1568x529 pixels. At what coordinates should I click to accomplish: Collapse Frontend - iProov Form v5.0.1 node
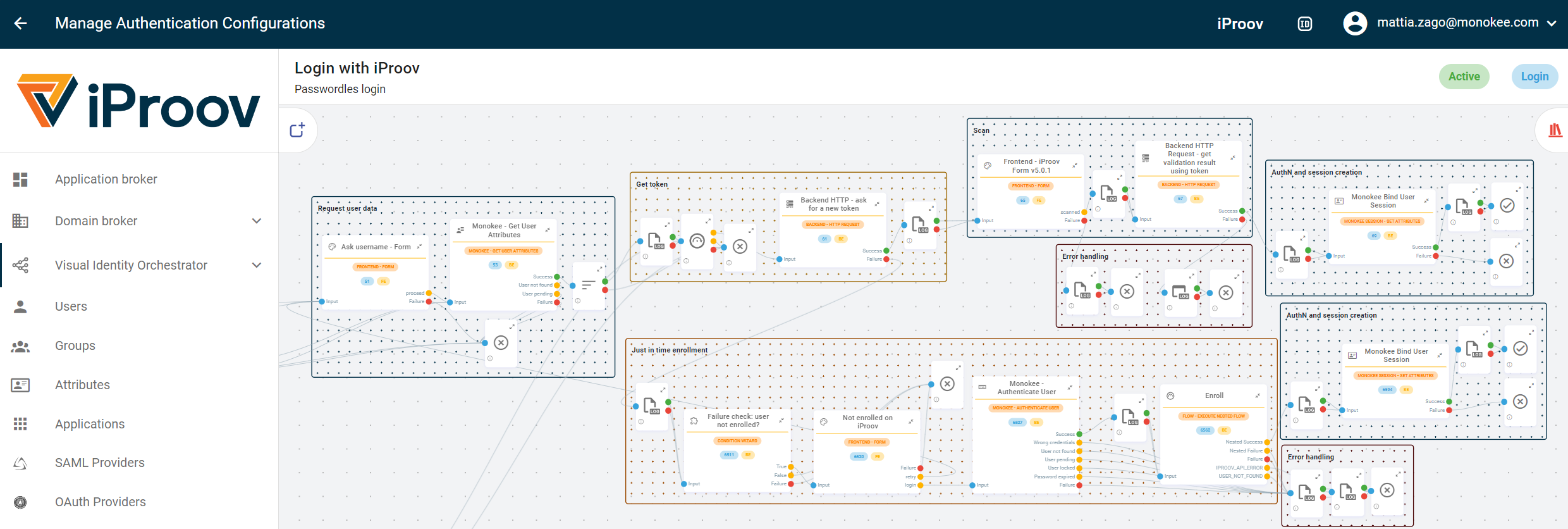tap(1075, 165)
